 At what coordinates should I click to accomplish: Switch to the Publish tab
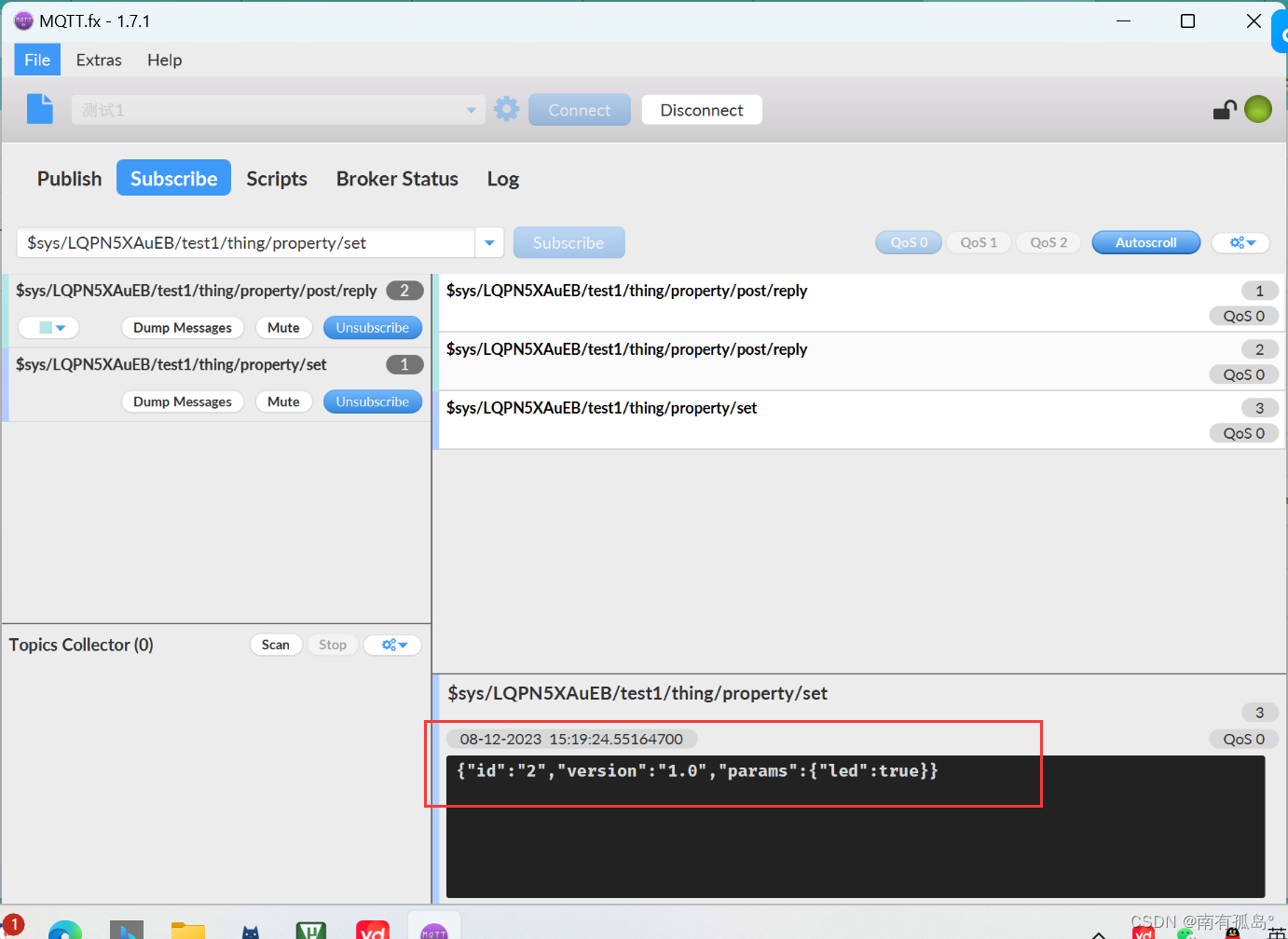coord(69,178)
